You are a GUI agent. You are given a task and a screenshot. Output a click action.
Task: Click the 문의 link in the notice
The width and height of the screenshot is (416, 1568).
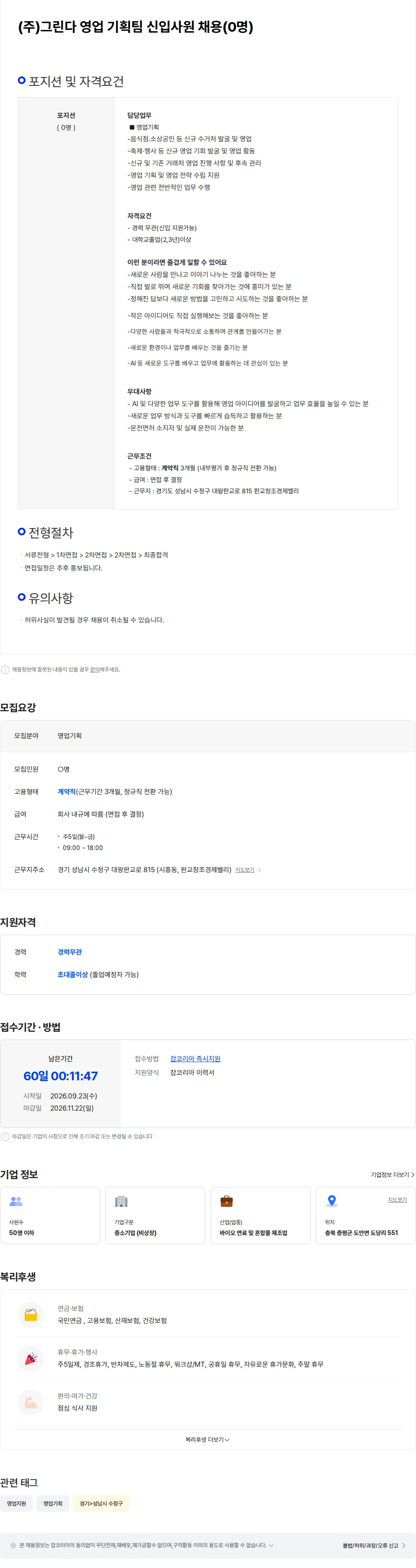pos(94,670)
